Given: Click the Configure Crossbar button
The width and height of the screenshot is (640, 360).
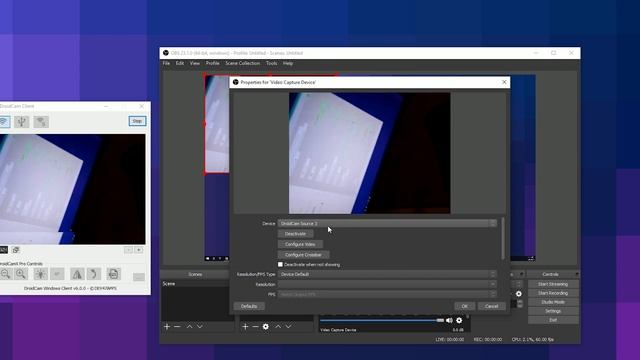Looking at the screenshot, I should [303, 255].
